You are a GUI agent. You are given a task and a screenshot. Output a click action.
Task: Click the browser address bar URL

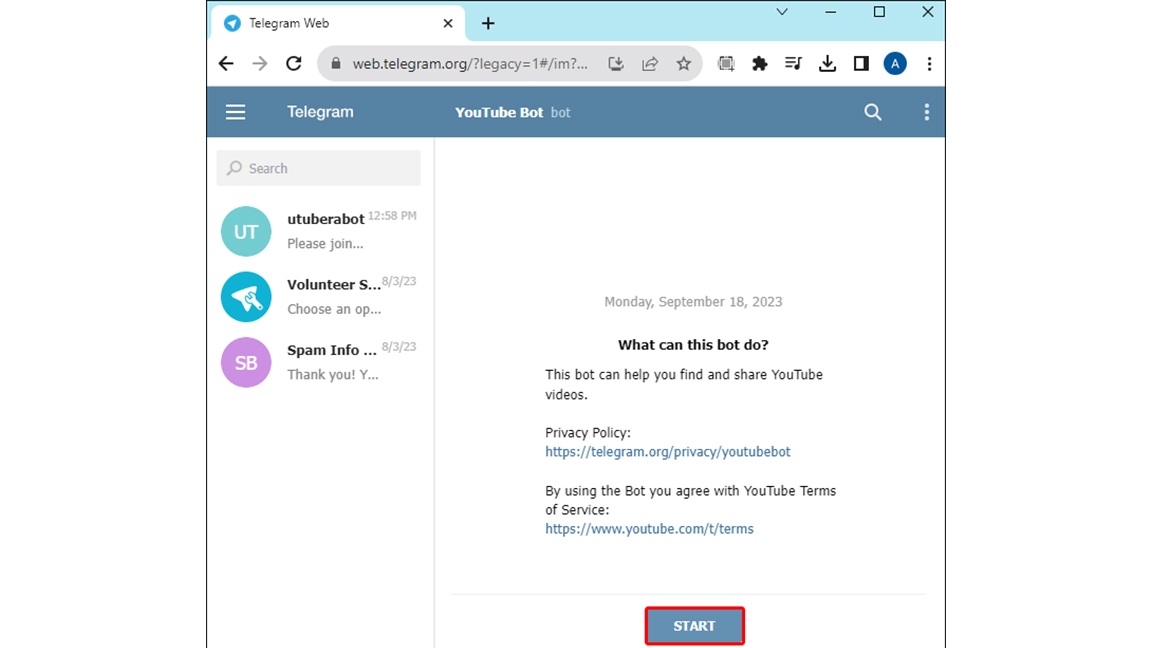470,64
